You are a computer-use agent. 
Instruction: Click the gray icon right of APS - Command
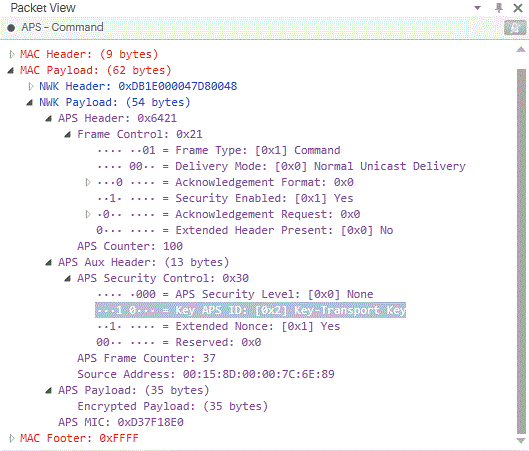point(515,28)
